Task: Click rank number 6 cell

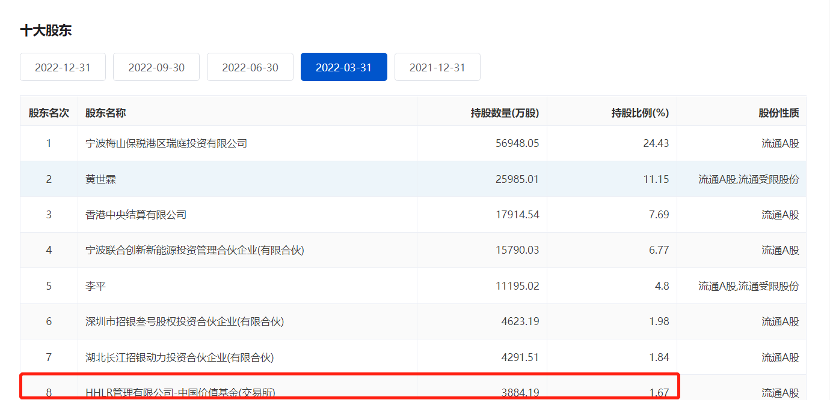Action: [49, 321]
